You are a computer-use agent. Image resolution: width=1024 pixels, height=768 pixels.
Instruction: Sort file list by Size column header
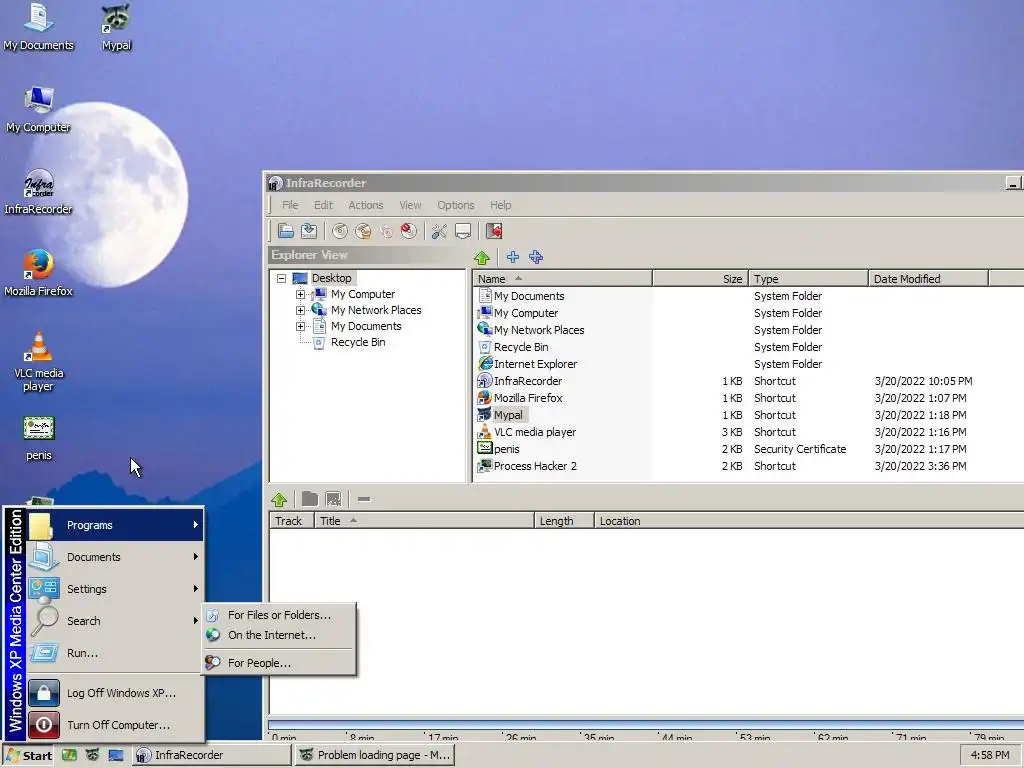700,279
